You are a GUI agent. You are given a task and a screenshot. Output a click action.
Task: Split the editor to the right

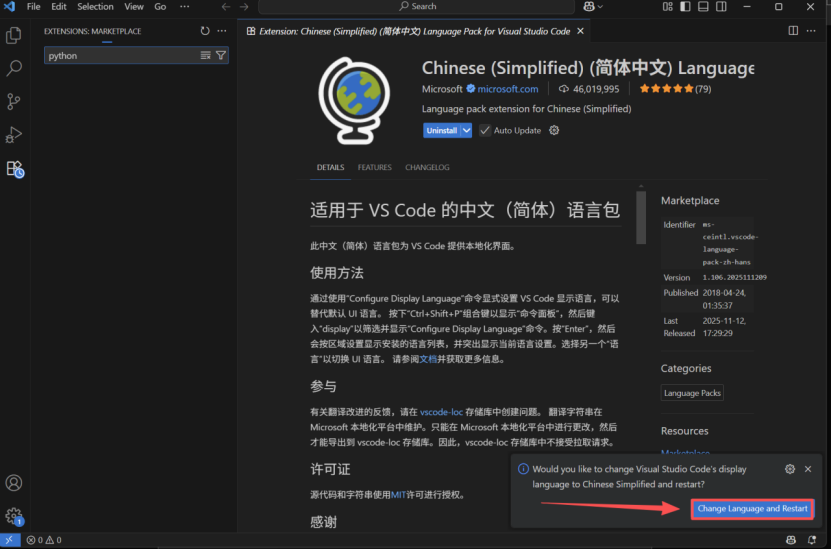pyautogui.click(x=793, y=31)
